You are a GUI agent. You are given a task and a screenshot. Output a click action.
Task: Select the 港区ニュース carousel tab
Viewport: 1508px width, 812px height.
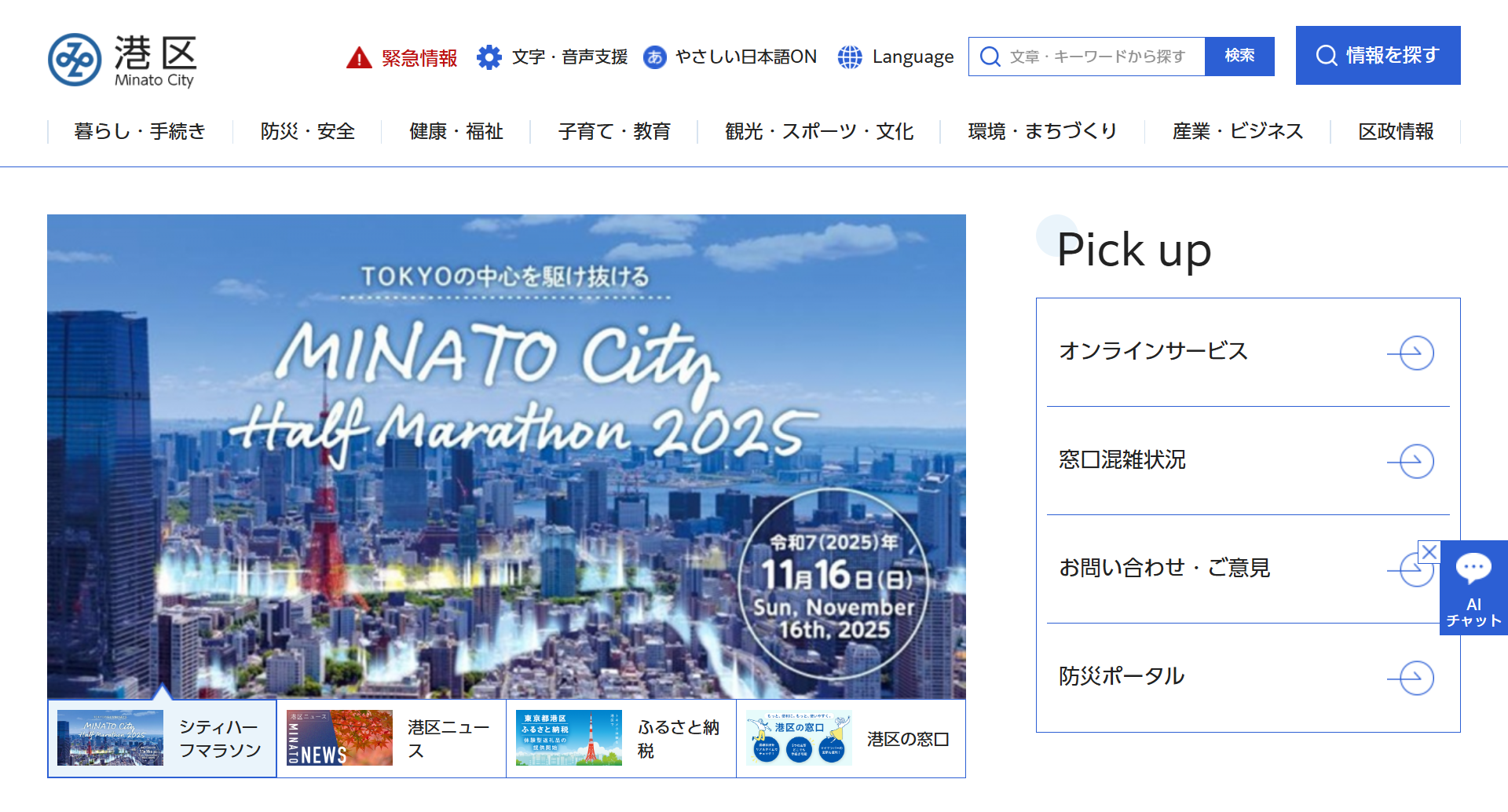point(391,739)
